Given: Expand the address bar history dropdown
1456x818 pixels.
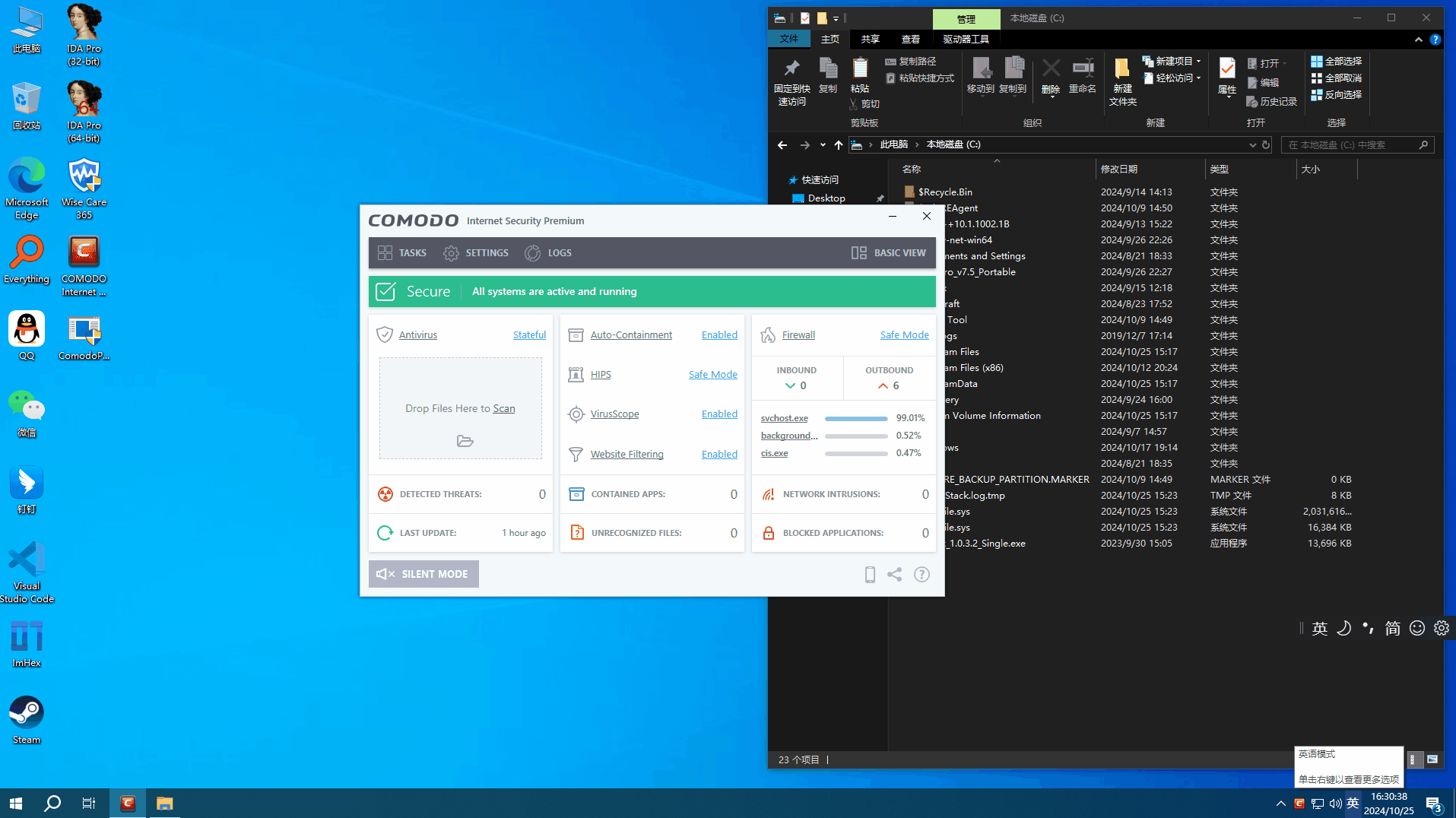Looking at the screenshot, I should point(1252,145).
